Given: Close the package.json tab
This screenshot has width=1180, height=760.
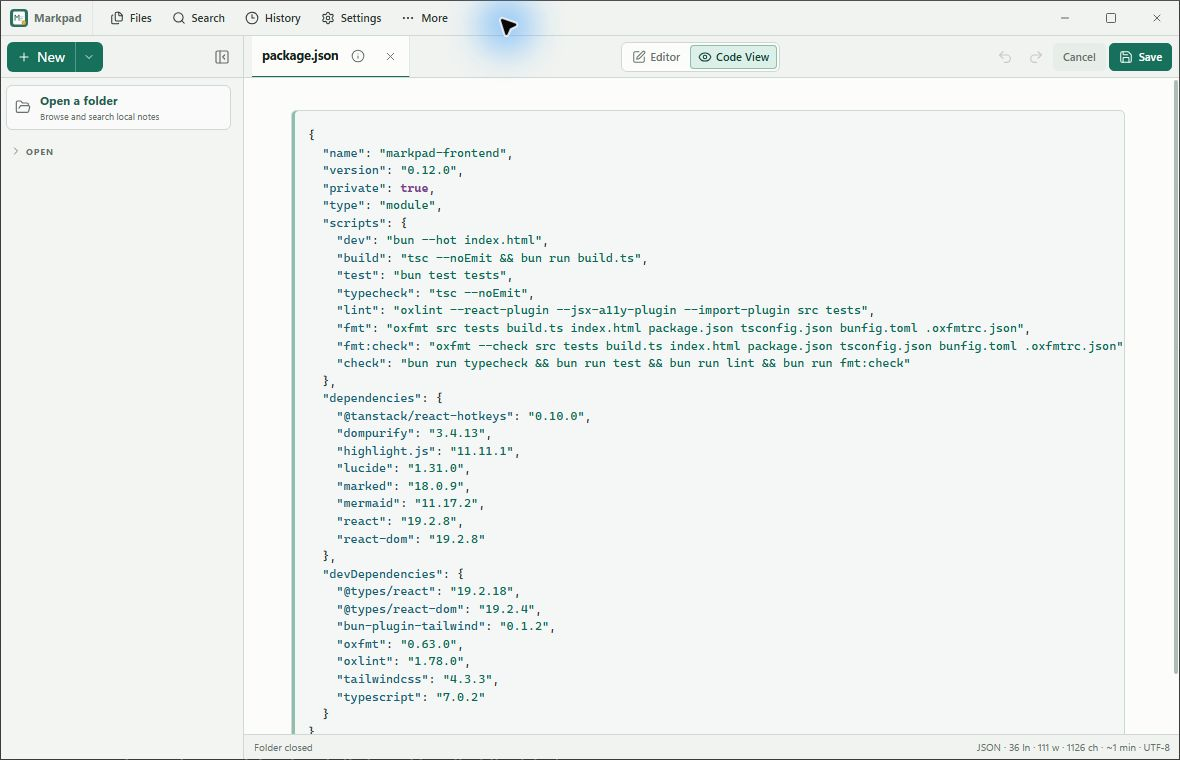Looking at the screenshot, I should [x=391, y=56].
